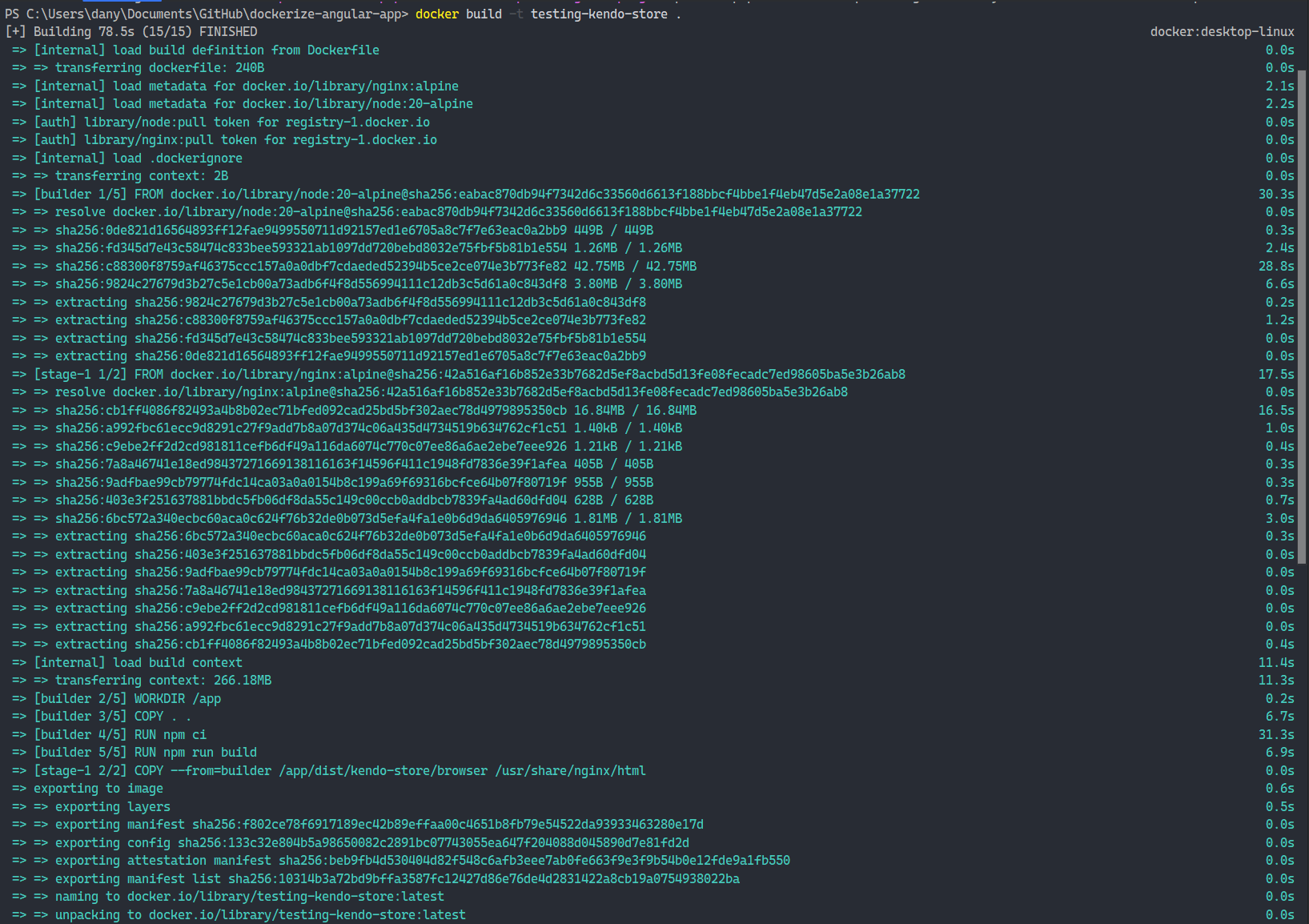The height and width of the screenshot is (924, 1309).
Task: Click 'transferring context: 266.18MB' line
Action: coord(163,681)
